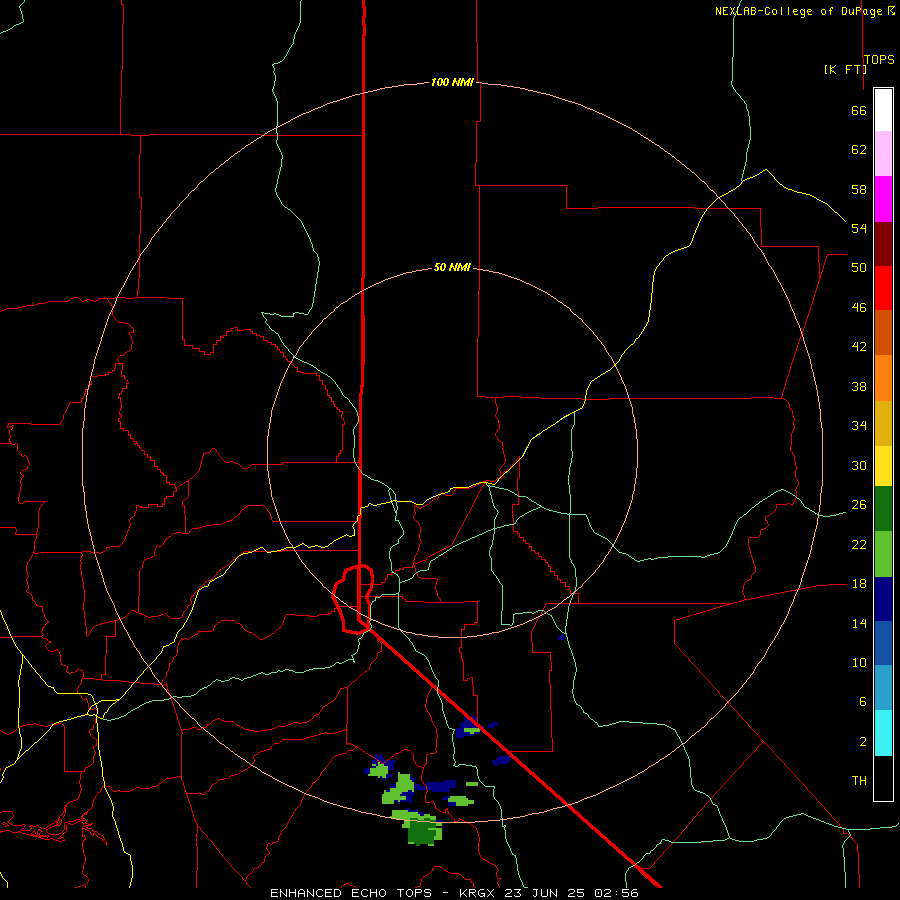Click the large dark green echo cell at the bottom

423,832
